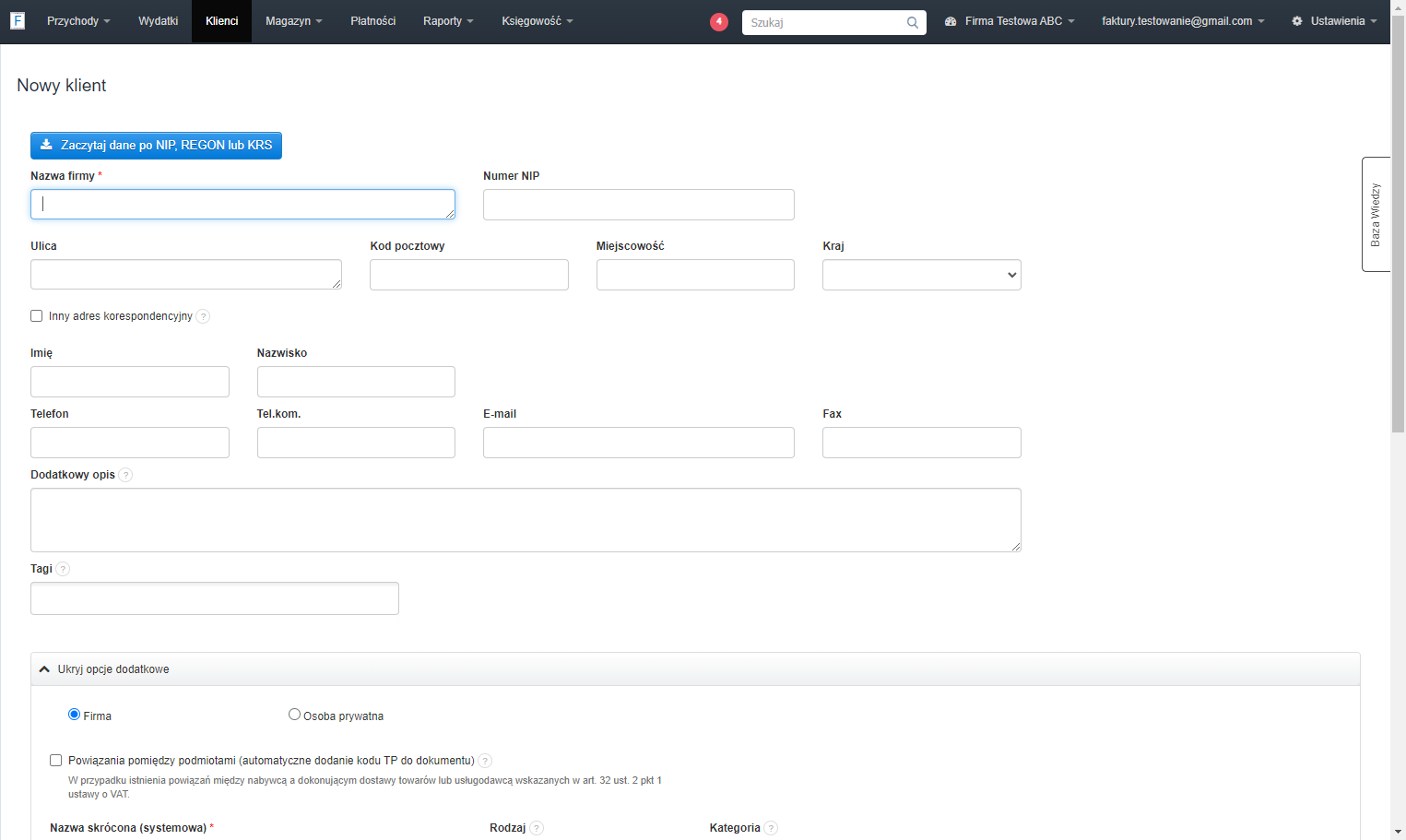The image size is (1406, 840).
Task: Expand the Księgowość menu
Action: 538,21
